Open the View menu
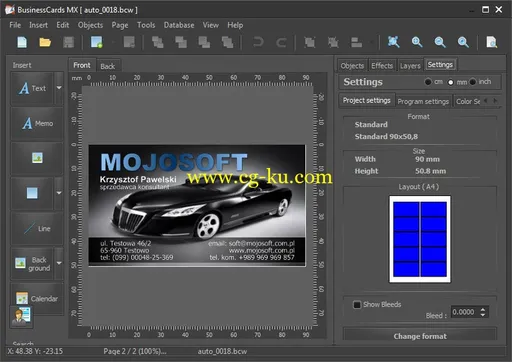 pyautogui.click(x=211, y=25)
